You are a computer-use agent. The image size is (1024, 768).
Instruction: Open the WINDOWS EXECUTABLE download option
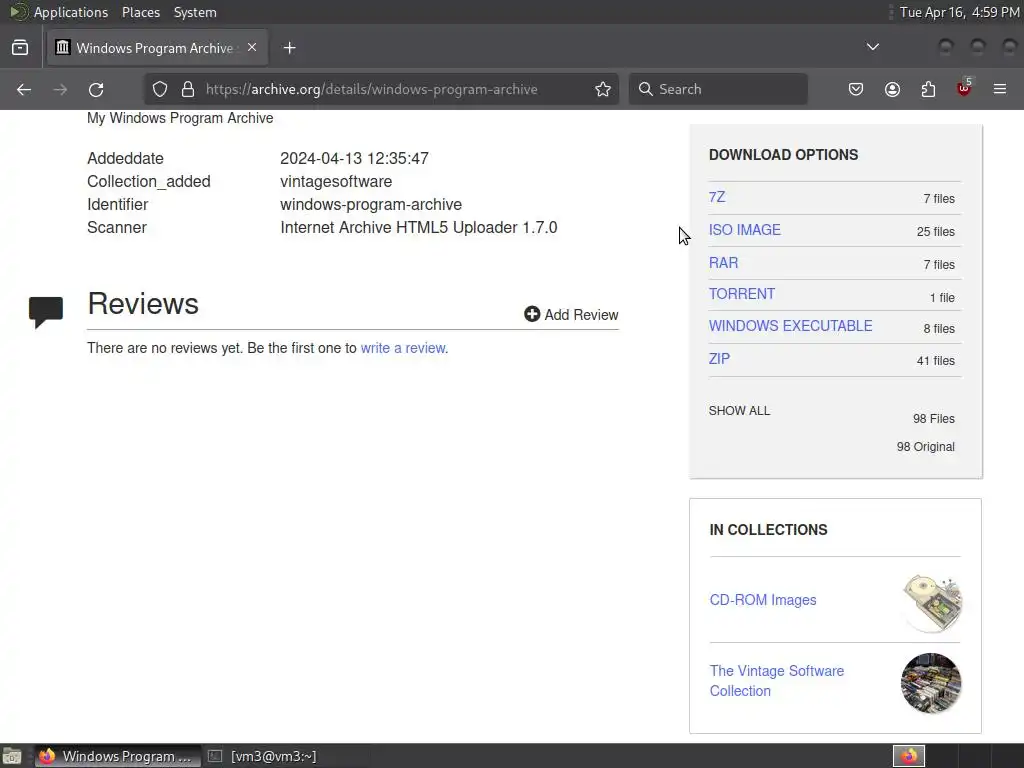[790, 326]
